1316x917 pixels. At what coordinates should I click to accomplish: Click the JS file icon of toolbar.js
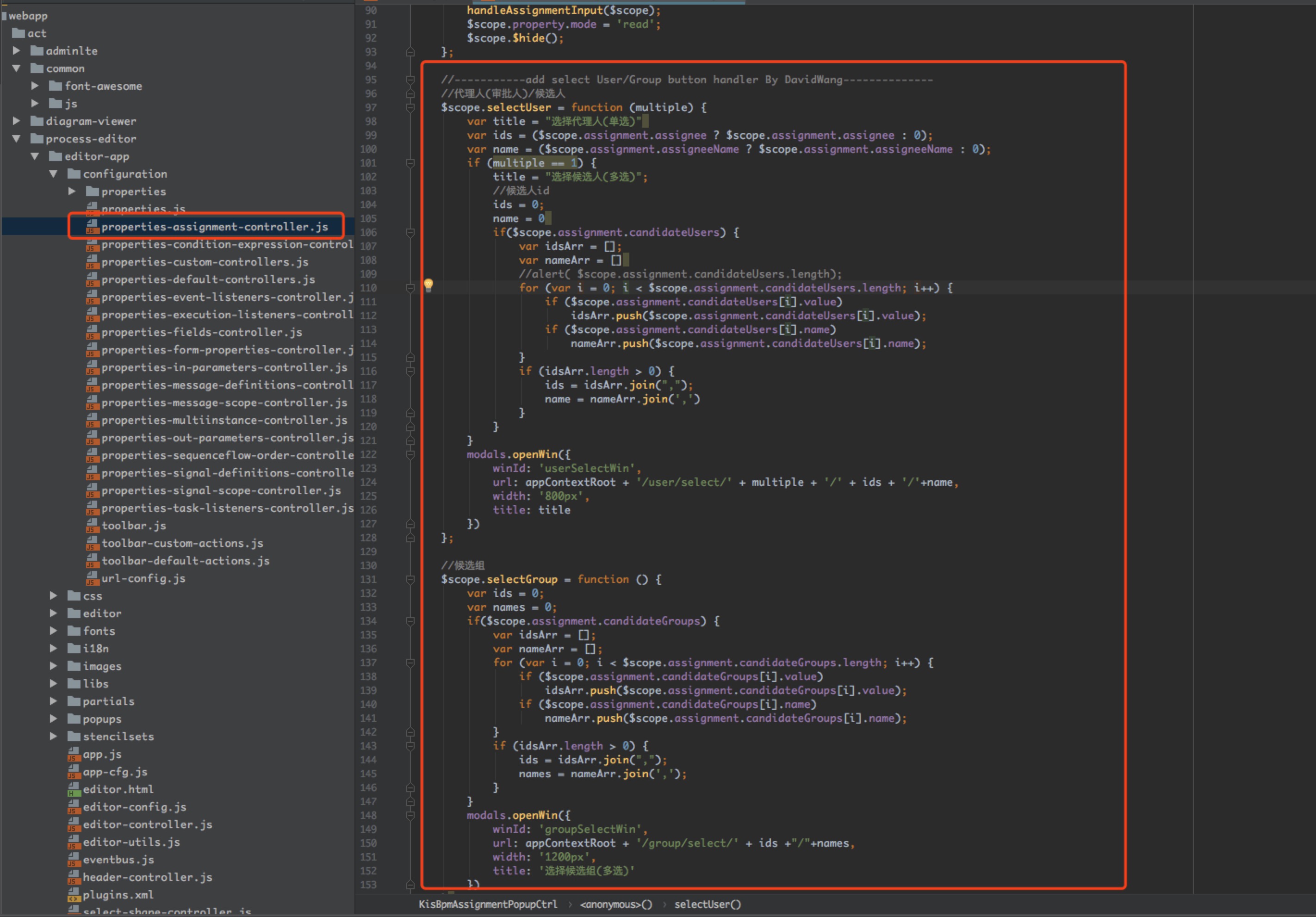tap(92, 526)
